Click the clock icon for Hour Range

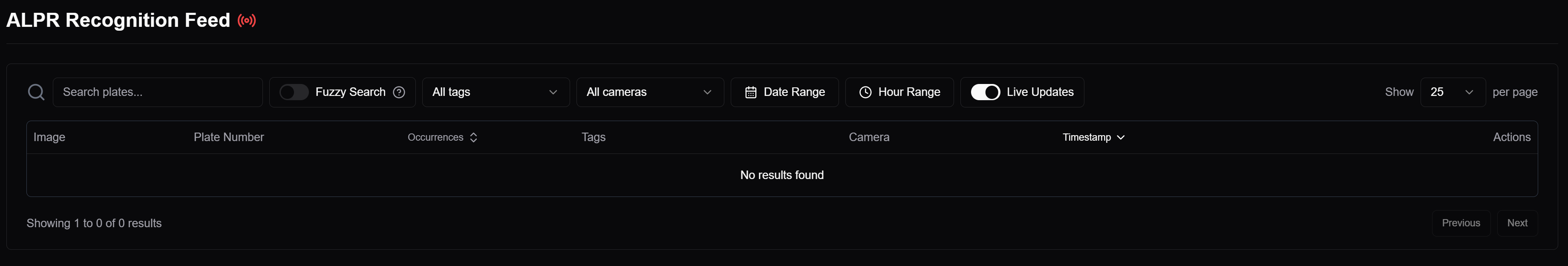[865, 93]
